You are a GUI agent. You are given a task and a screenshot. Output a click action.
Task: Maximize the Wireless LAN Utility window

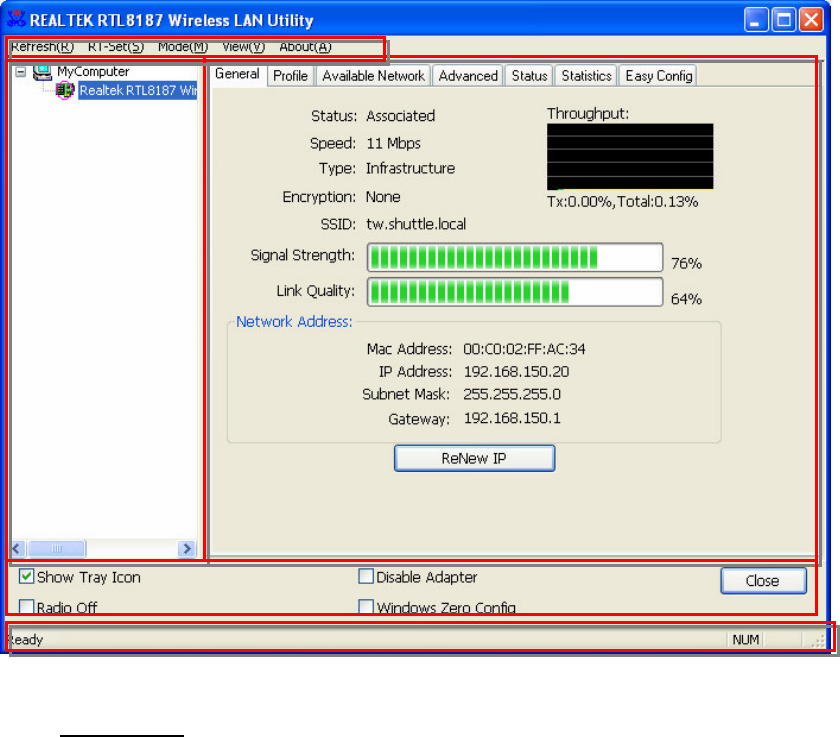(x=784, y=20)
